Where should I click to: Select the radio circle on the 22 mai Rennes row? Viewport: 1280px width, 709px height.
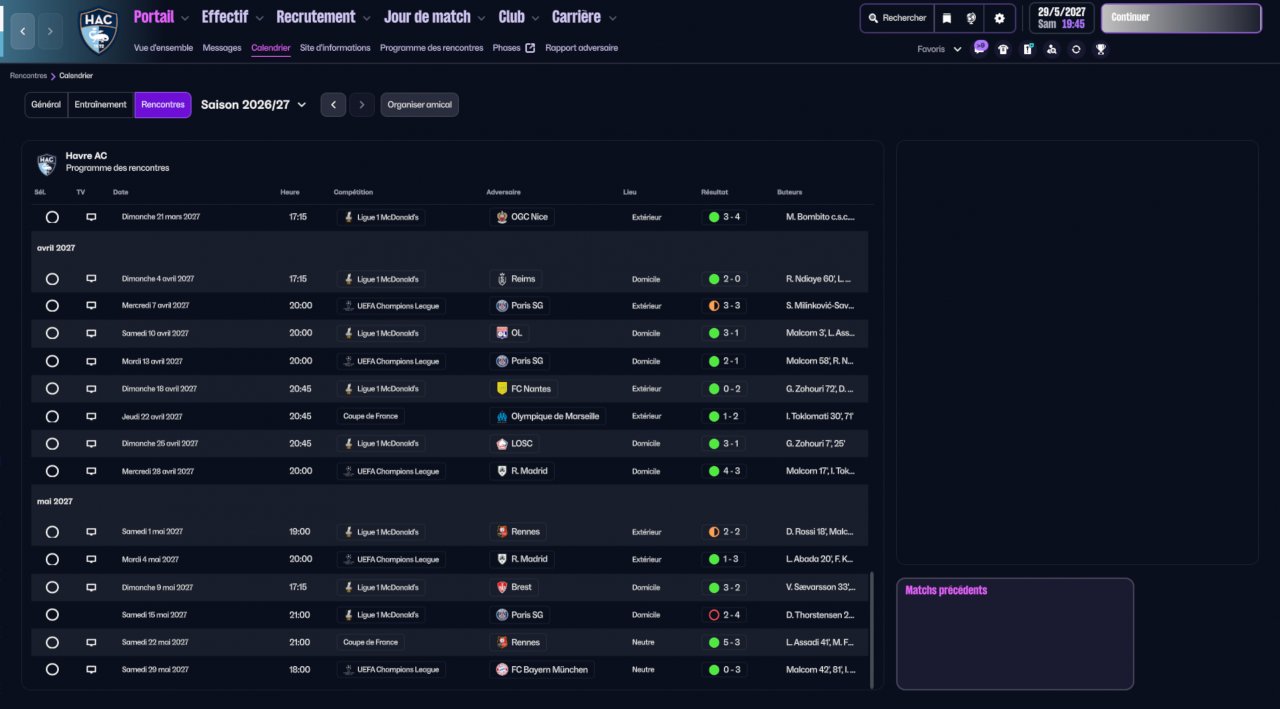pos(52,642)
